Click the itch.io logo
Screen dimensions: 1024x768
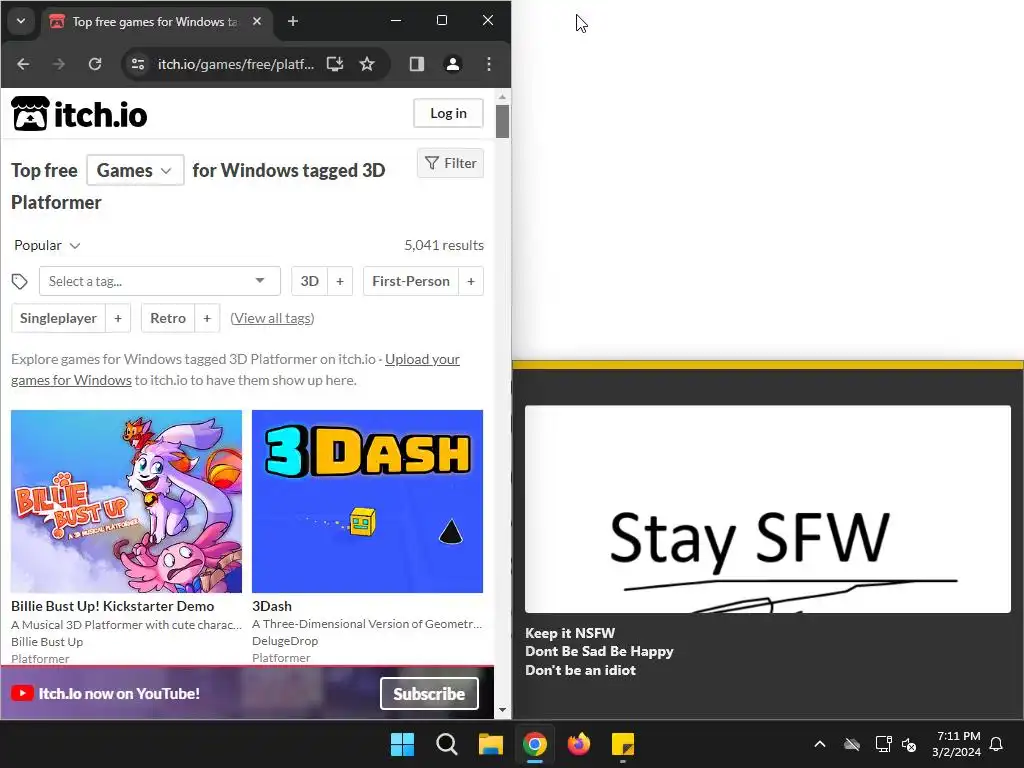point(79,114)
